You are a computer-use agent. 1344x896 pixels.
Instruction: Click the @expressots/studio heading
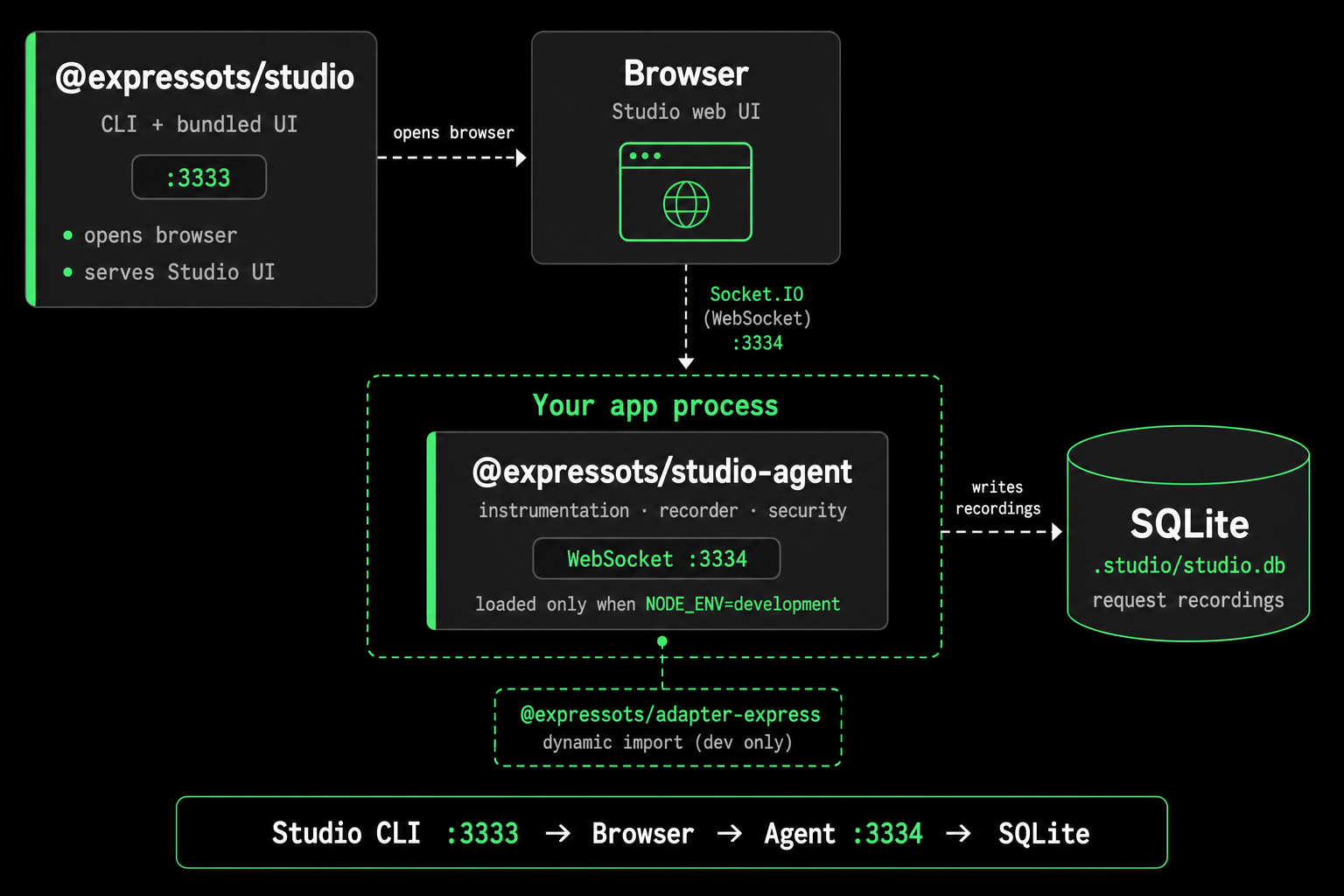click(x=205, y=77)
